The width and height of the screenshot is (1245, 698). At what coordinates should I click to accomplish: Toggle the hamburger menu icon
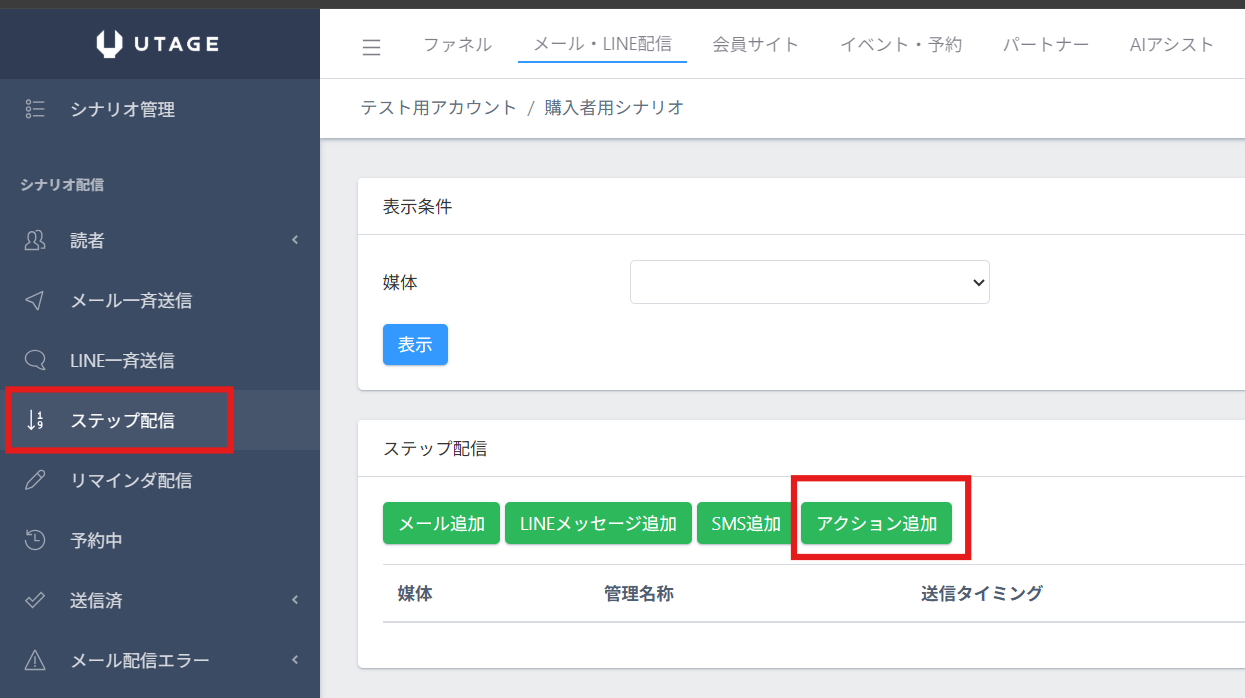(371, 47)
